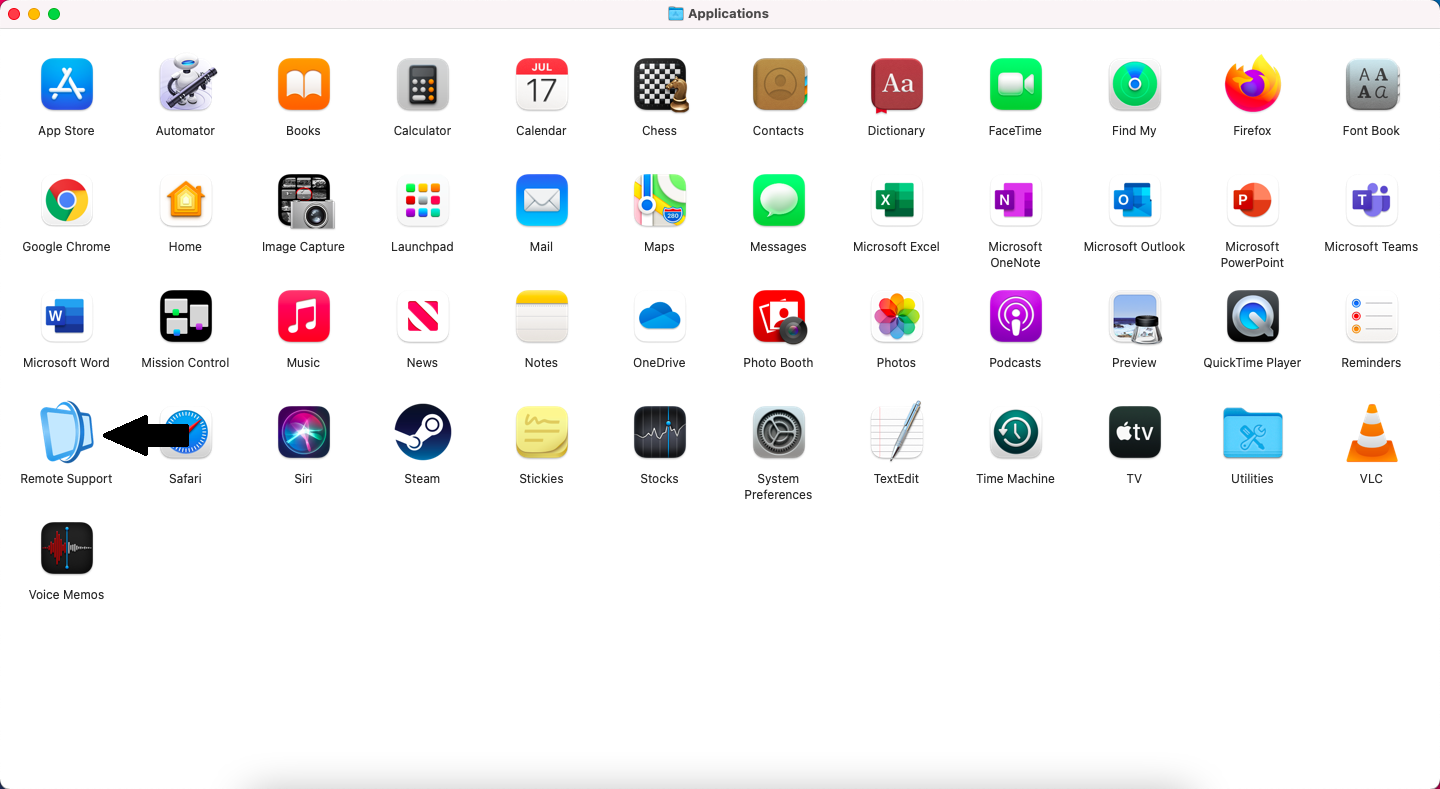The height and width of the screenshot is (789, 1440).
Task: Click the "System Preferences" name label
Action: pyautogui.click(x=778, y=487)
